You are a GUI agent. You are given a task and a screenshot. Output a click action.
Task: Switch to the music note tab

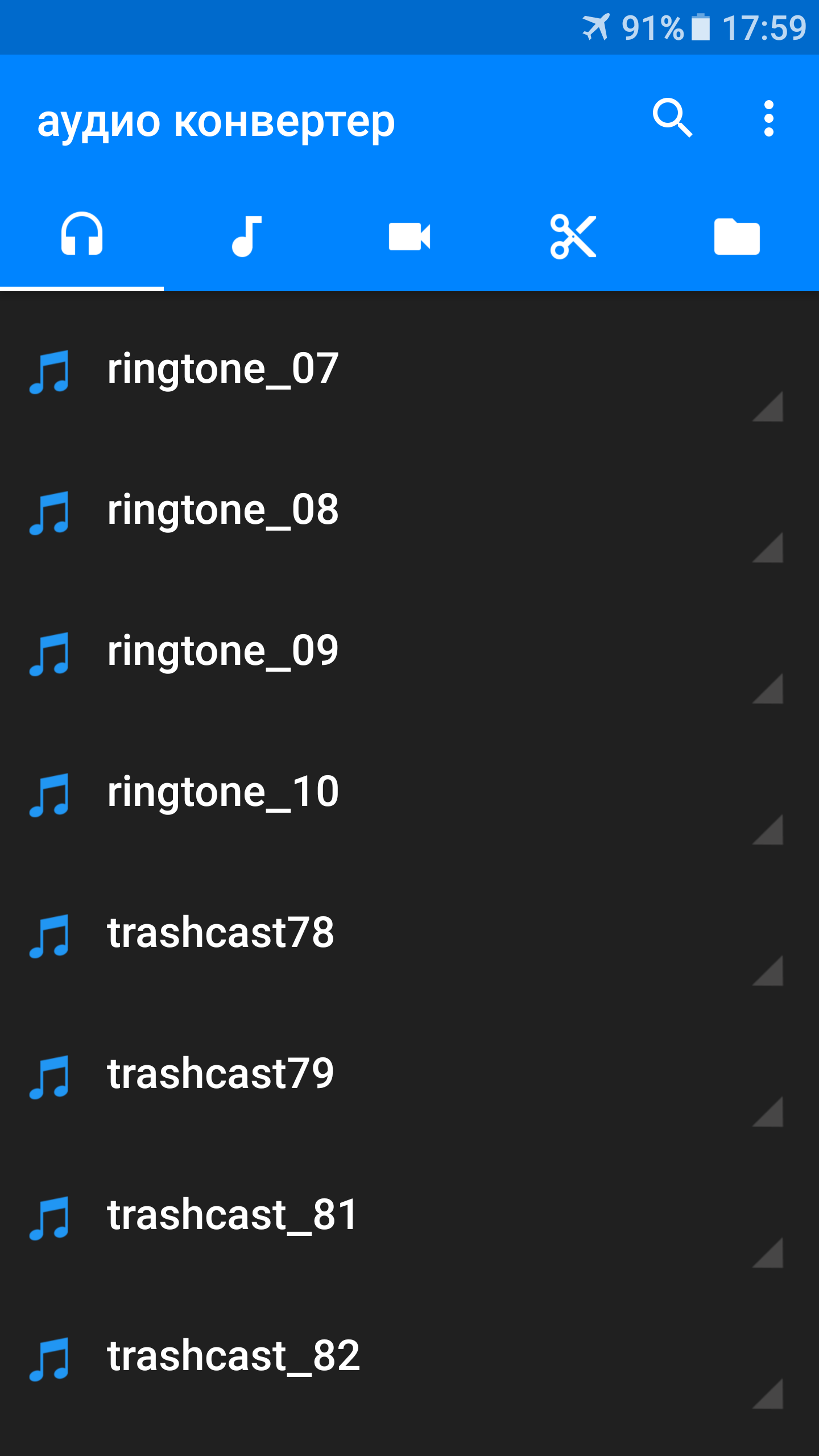[x=246, y=235]
